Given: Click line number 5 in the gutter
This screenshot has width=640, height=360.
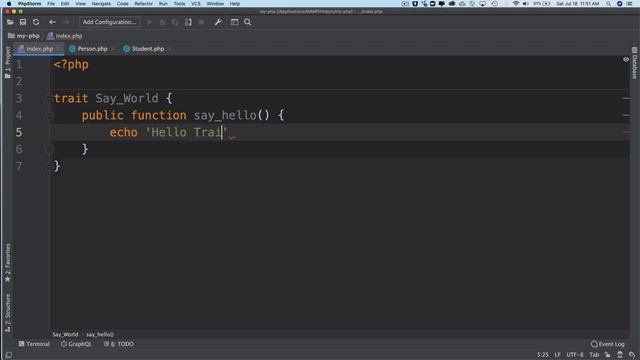Looking at the screenshot, I should tap(19, 132).
